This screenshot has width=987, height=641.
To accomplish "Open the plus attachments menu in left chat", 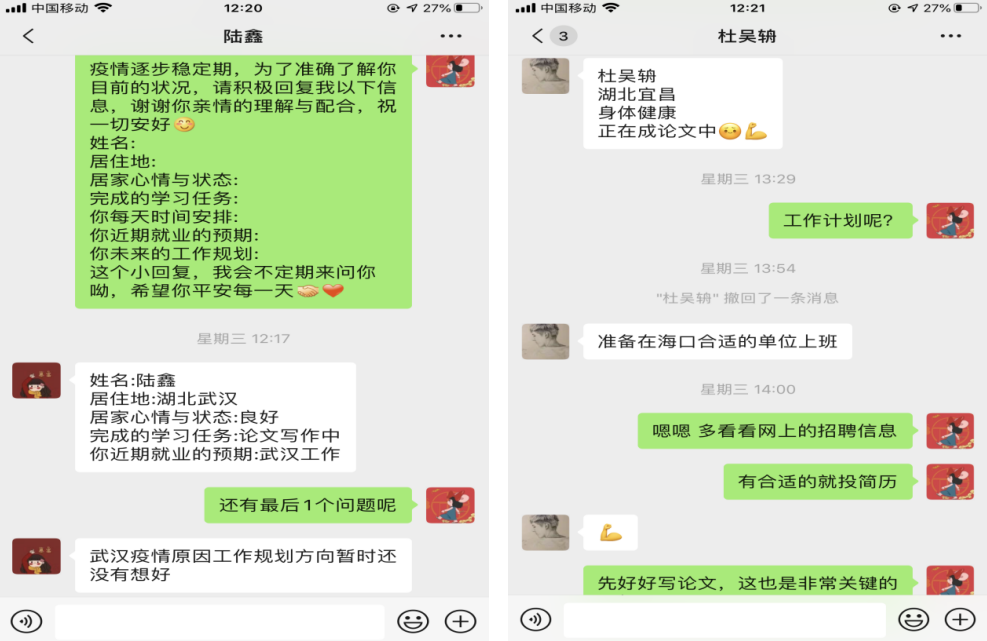I will click(x=461, y=621).
